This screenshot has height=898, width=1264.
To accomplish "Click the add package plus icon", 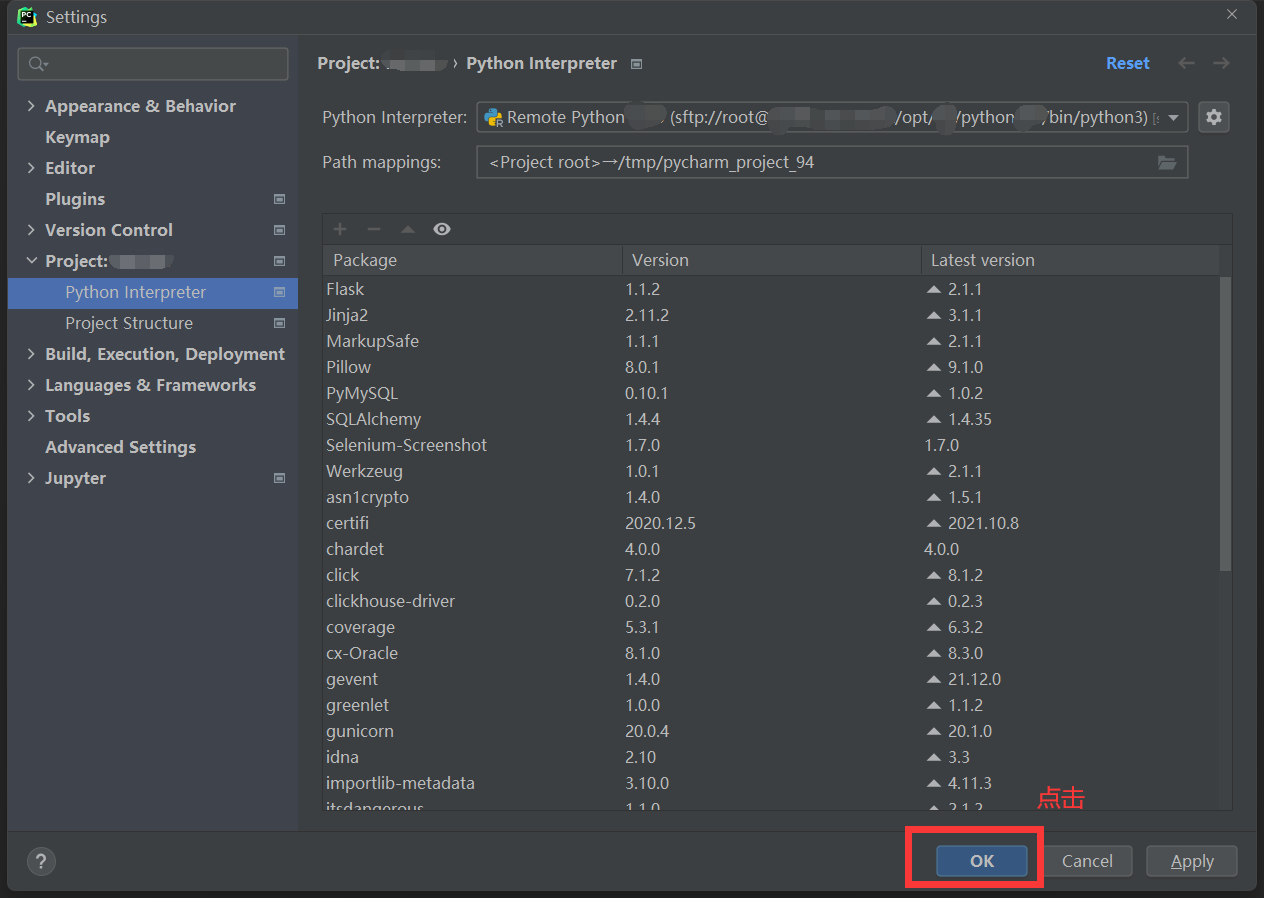I will pyautogui.click(x=340, y=229).
